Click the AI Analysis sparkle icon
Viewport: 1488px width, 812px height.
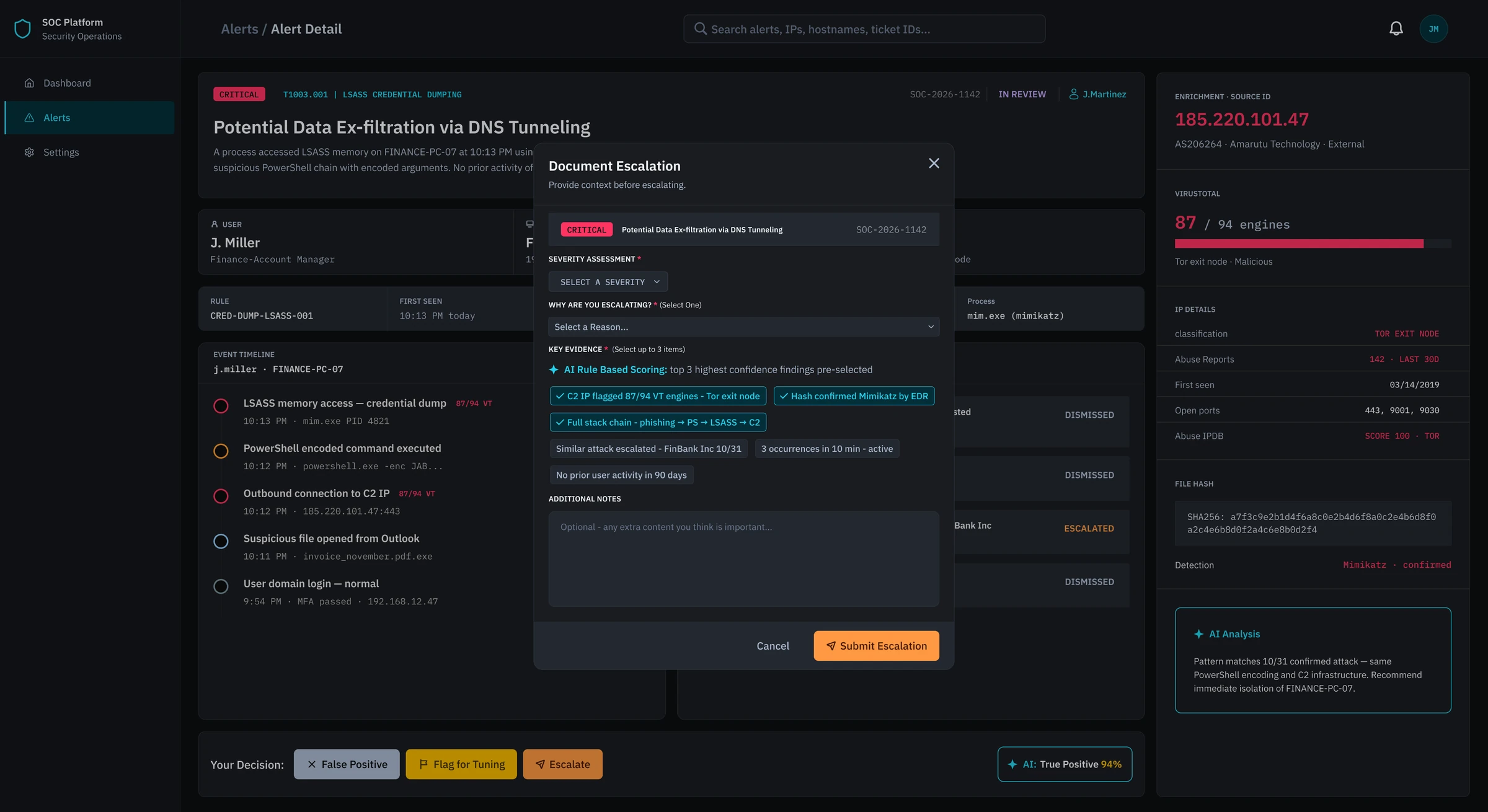coord(1198,634)
